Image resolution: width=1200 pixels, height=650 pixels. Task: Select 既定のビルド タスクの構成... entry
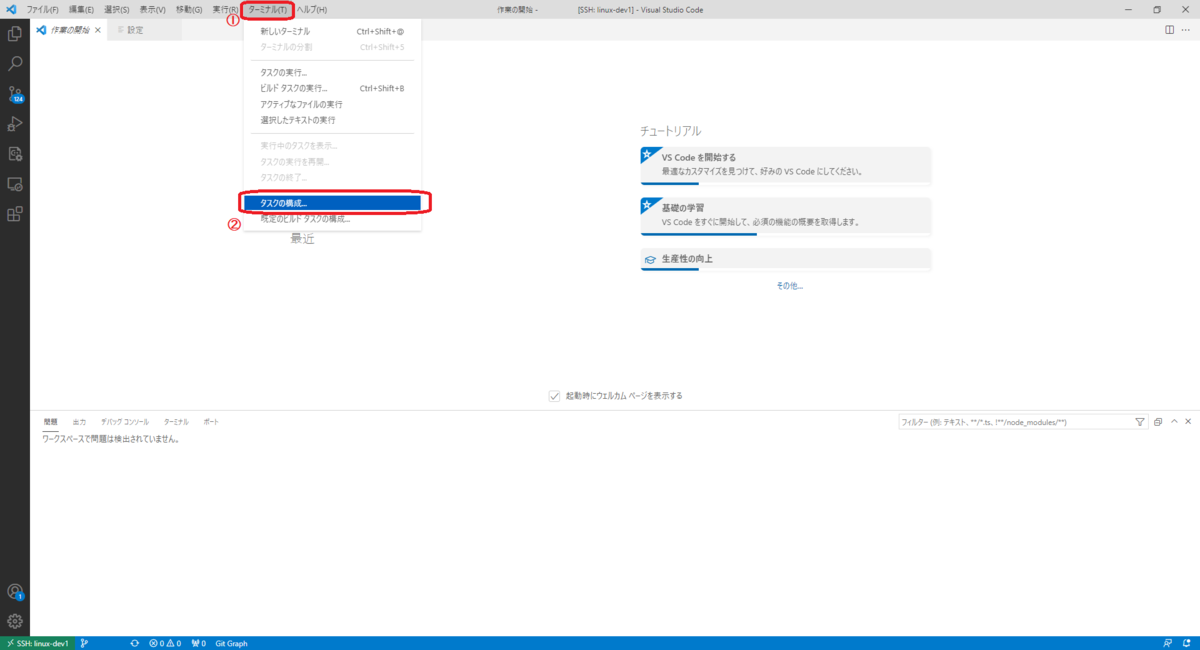point(332,218)
